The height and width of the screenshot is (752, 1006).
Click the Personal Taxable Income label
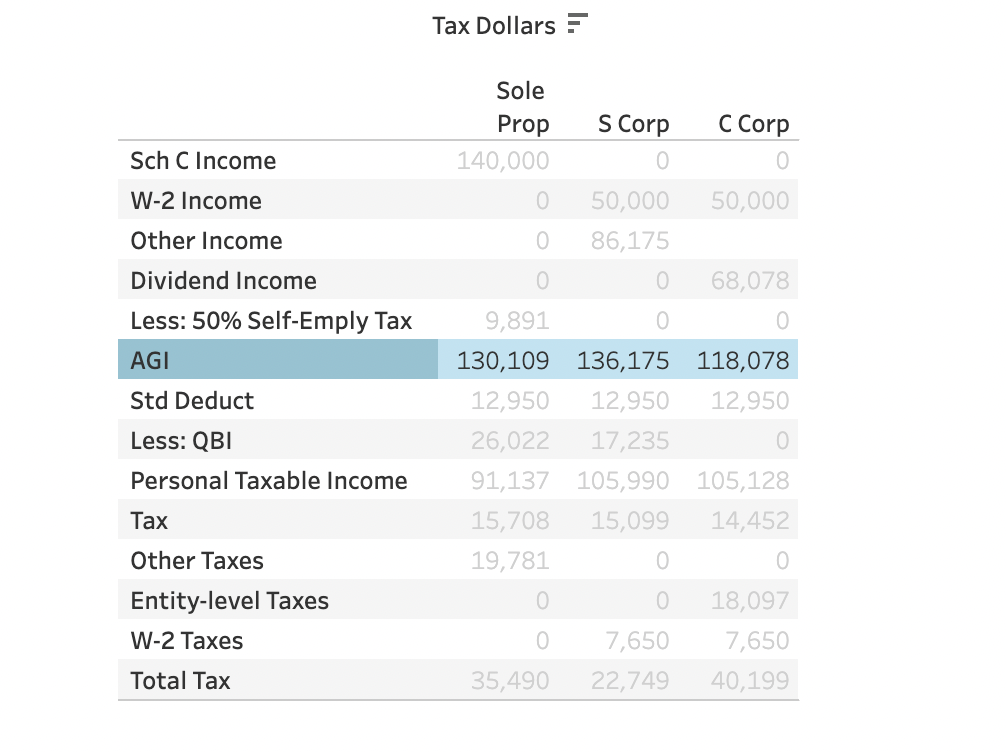click(269, 481)
